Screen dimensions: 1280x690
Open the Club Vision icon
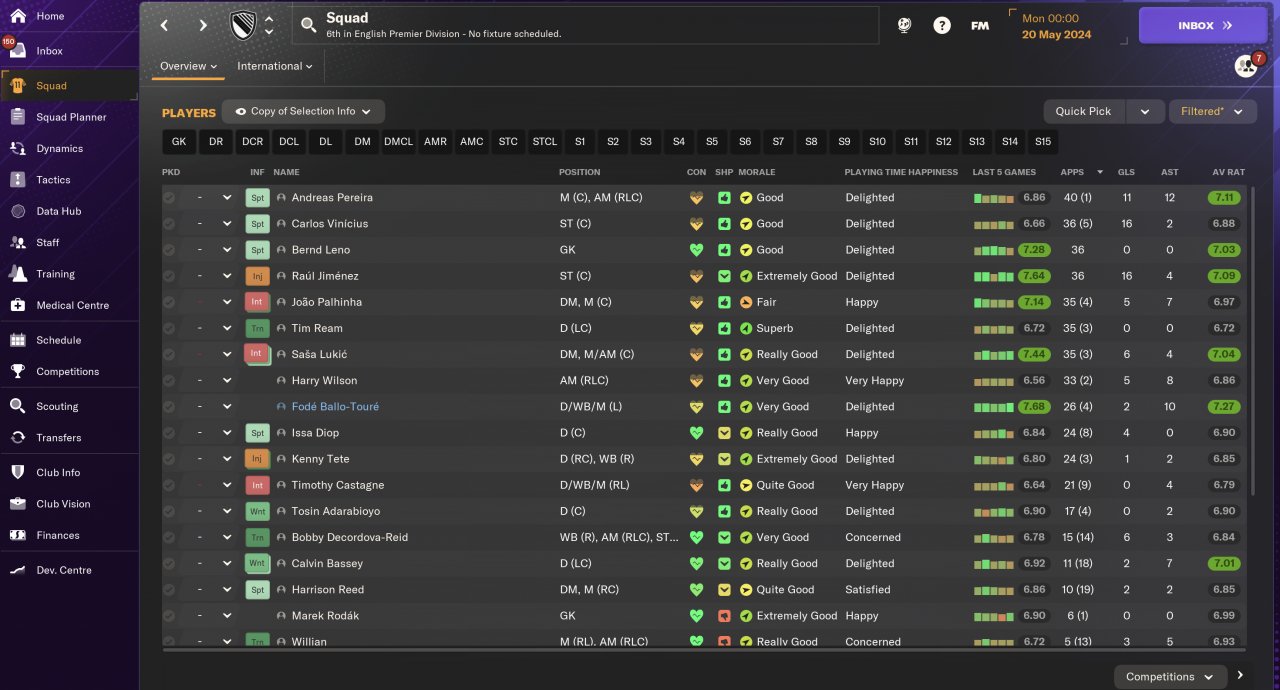pyautogui.click(x=18, y=504)
